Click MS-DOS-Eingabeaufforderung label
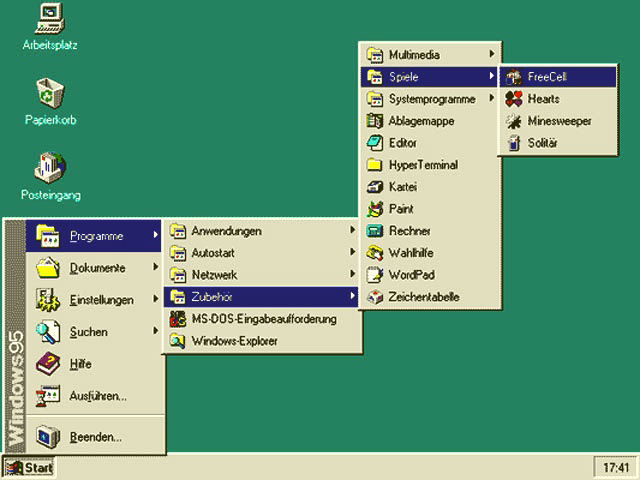 coord(264,319)
